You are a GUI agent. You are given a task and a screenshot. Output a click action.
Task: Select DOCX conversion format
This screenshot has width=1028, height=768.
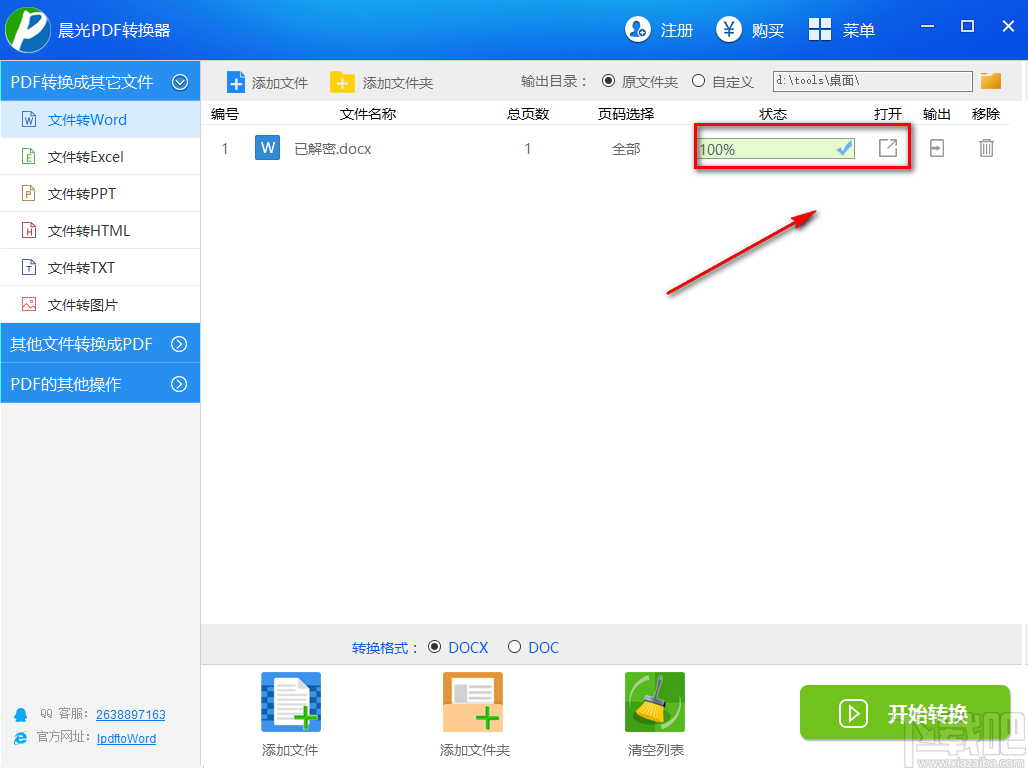[434, 647]
